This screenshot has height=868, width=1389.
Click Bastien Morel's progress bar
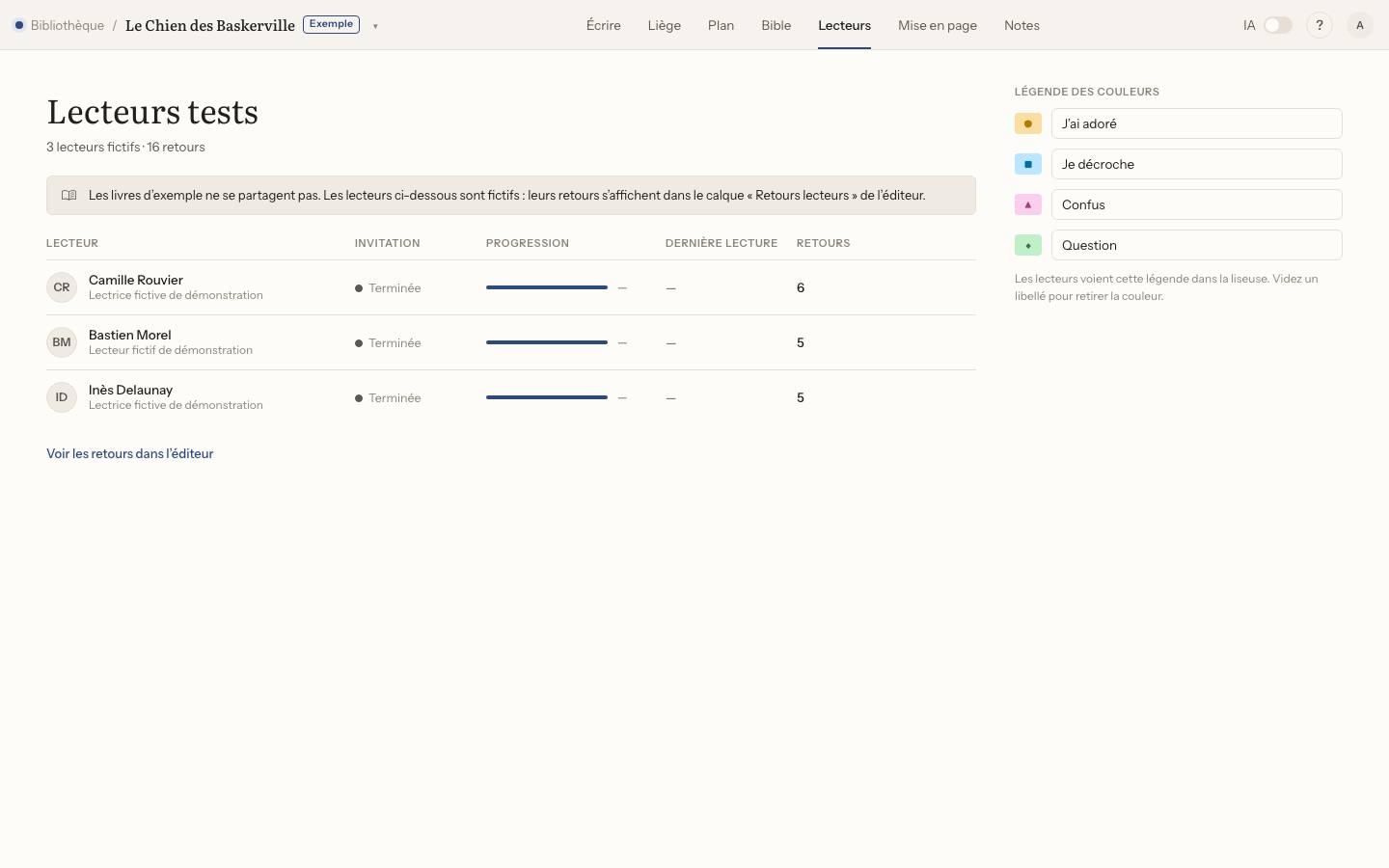(547, 342)
